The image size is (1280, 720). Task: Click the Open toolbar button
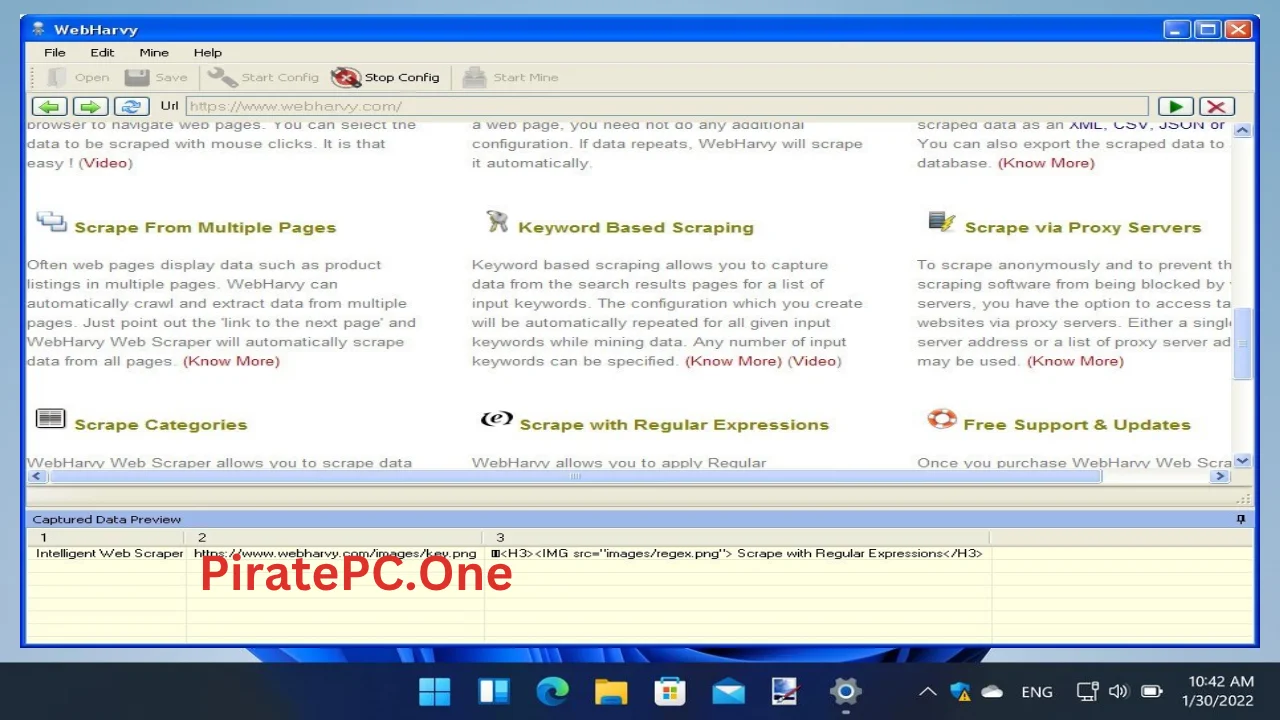point(78,77)
